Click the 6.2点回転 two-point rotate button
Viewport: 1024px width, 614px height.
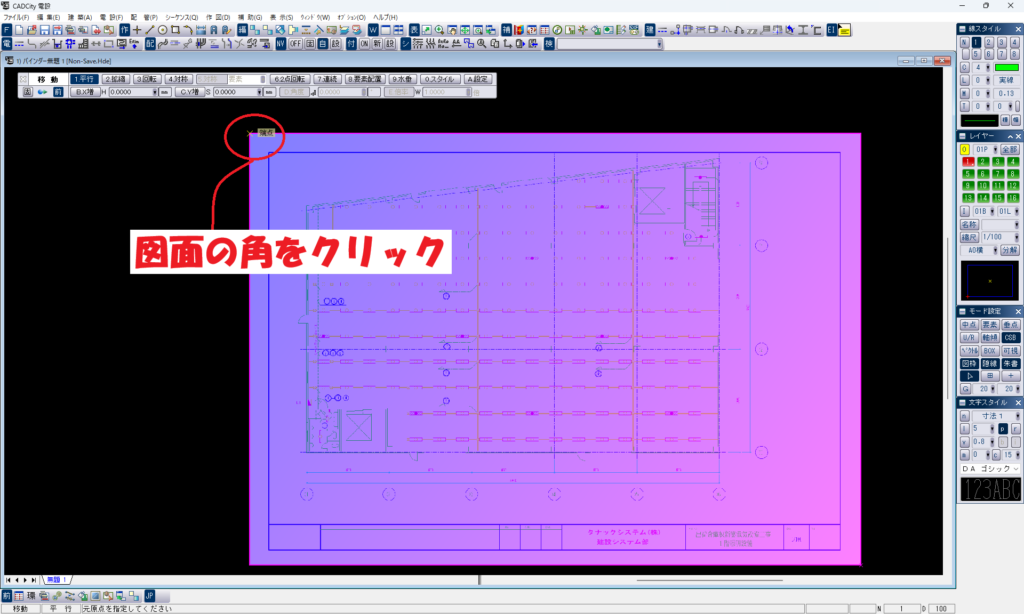pos(289,79)
